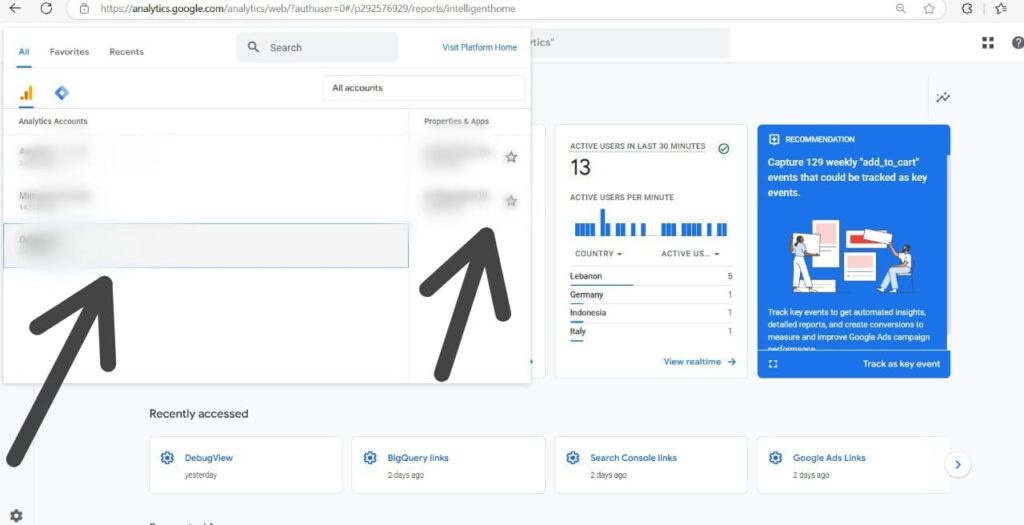
Task: Click the gear icon on Search Console links card
Action: tap(573, 458)
